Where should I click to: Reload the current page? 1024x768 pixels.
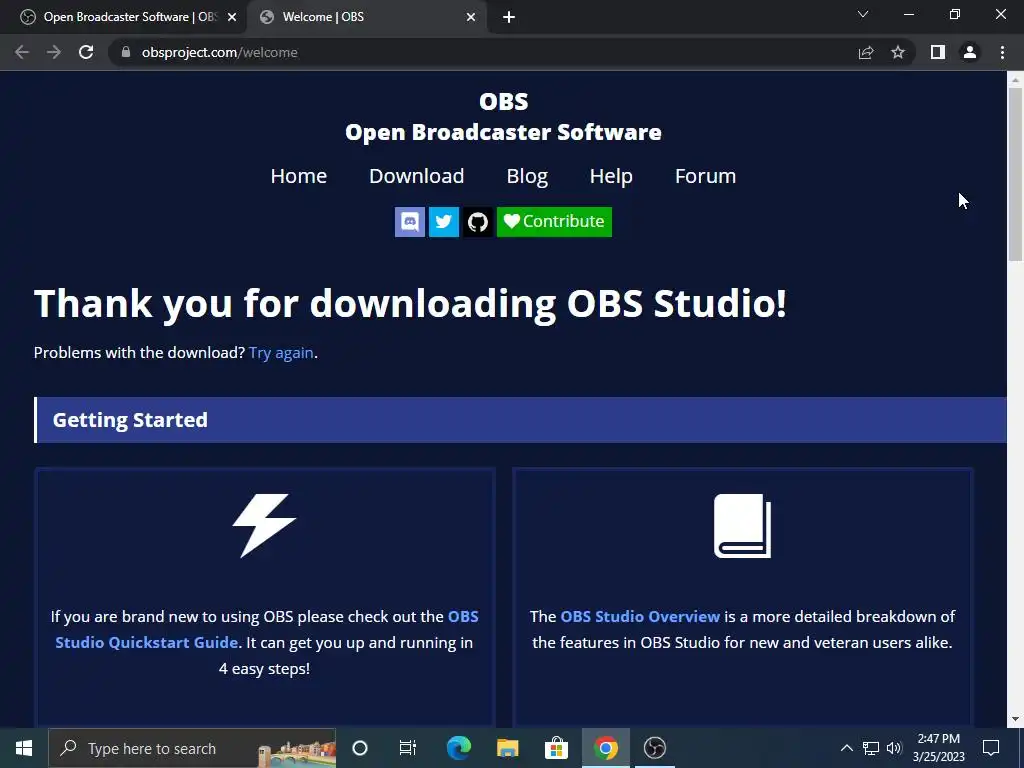point(86,52)
